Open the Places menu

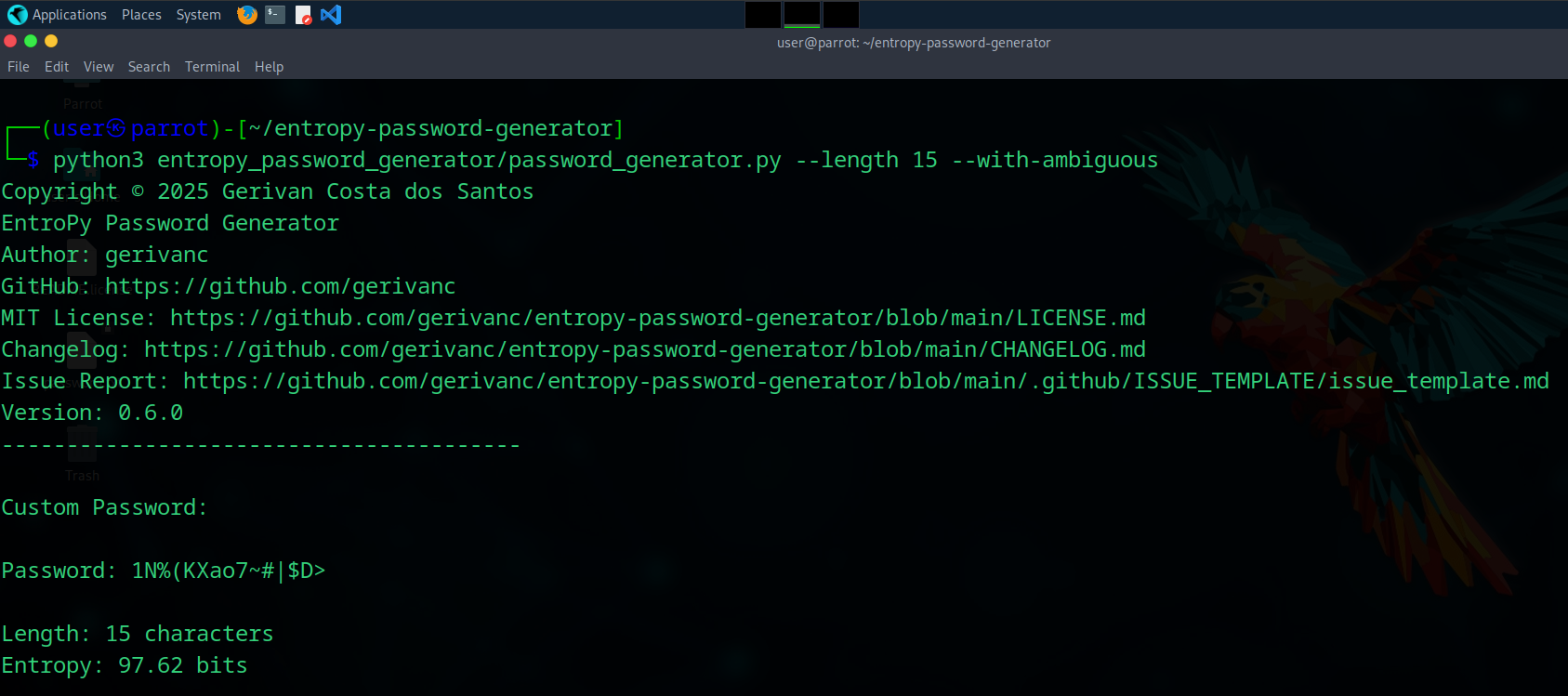pyautogui.click(x=141, y=14)
